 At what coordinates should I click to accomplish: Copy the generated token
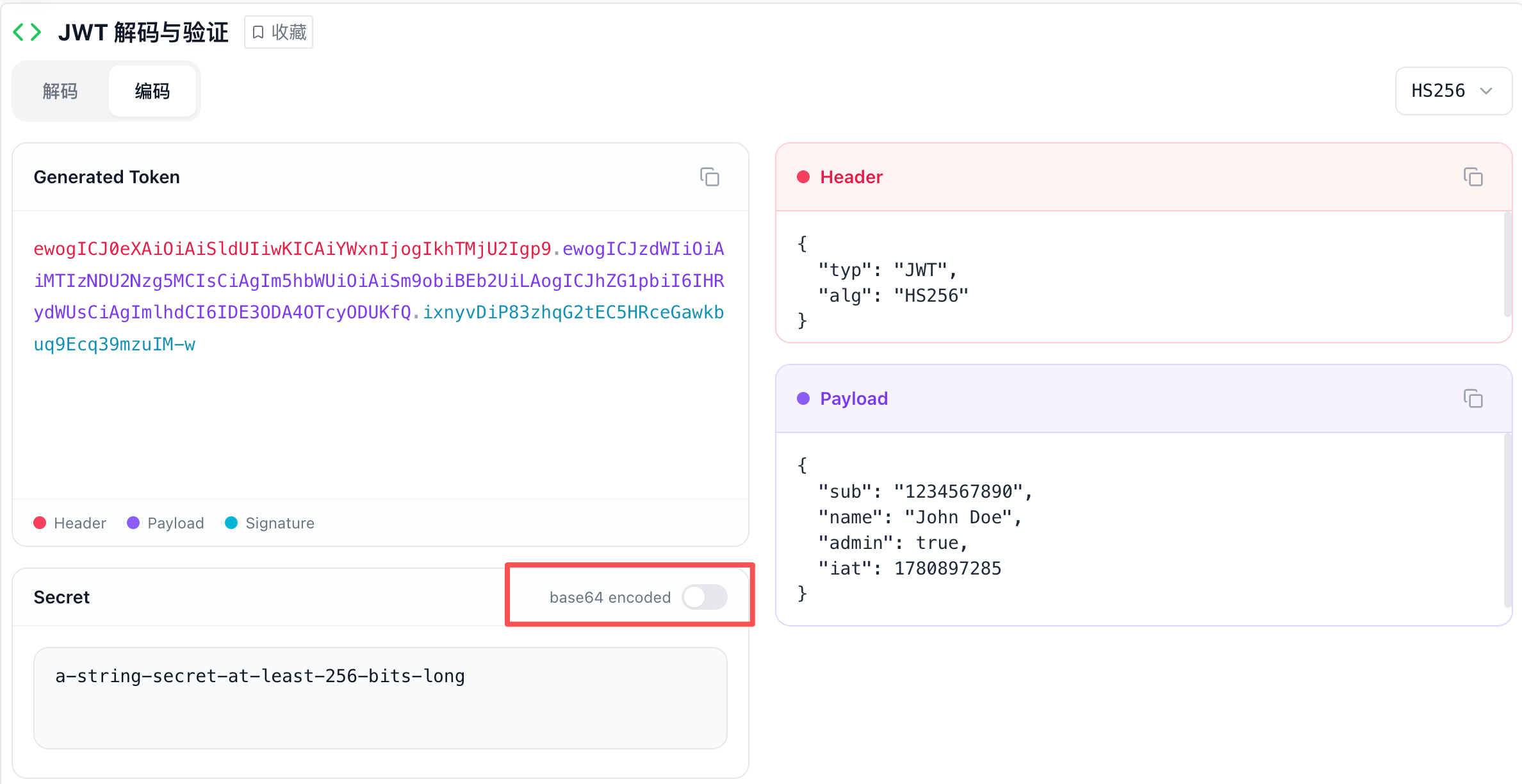coord(709,177)
